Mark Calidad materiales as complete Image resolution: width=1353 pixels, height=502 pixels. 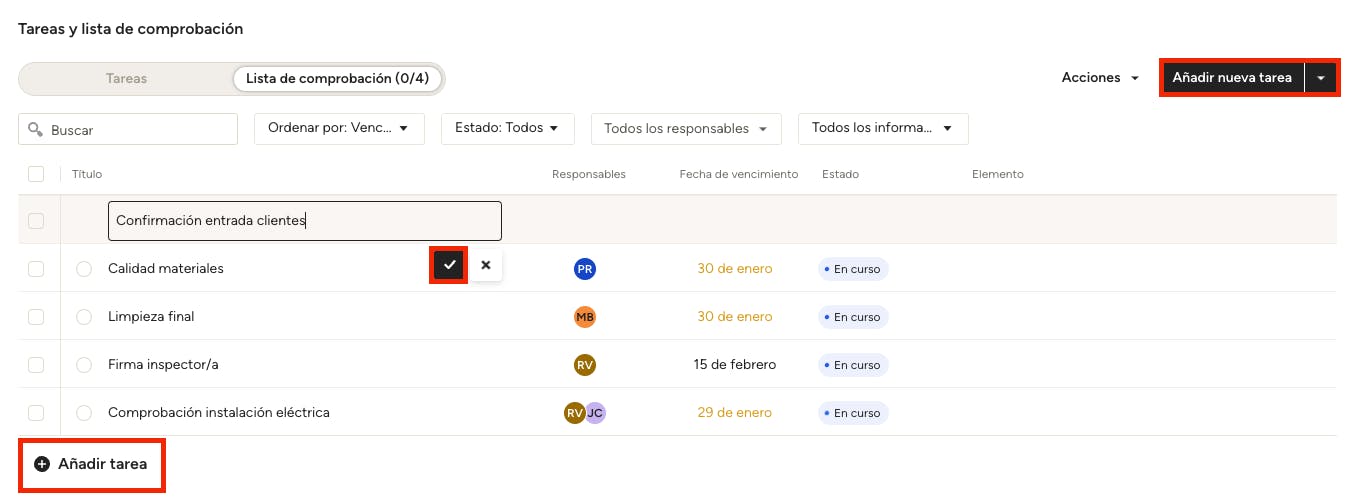84,269
